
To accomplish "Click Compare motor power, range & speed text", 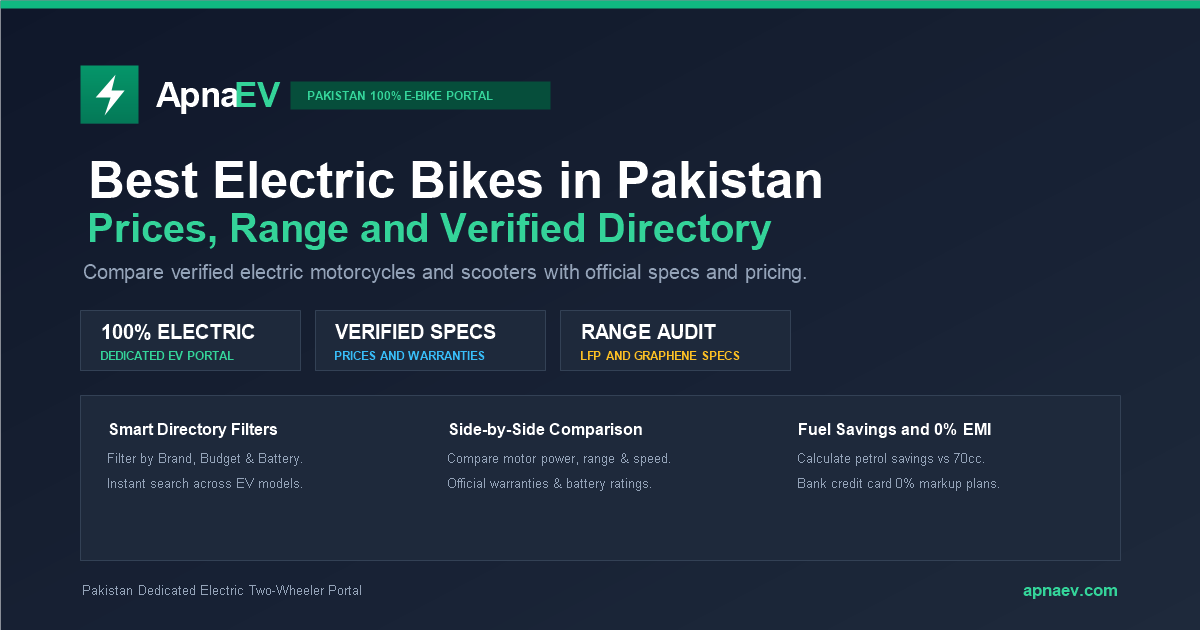I will (x=559, y=459).
